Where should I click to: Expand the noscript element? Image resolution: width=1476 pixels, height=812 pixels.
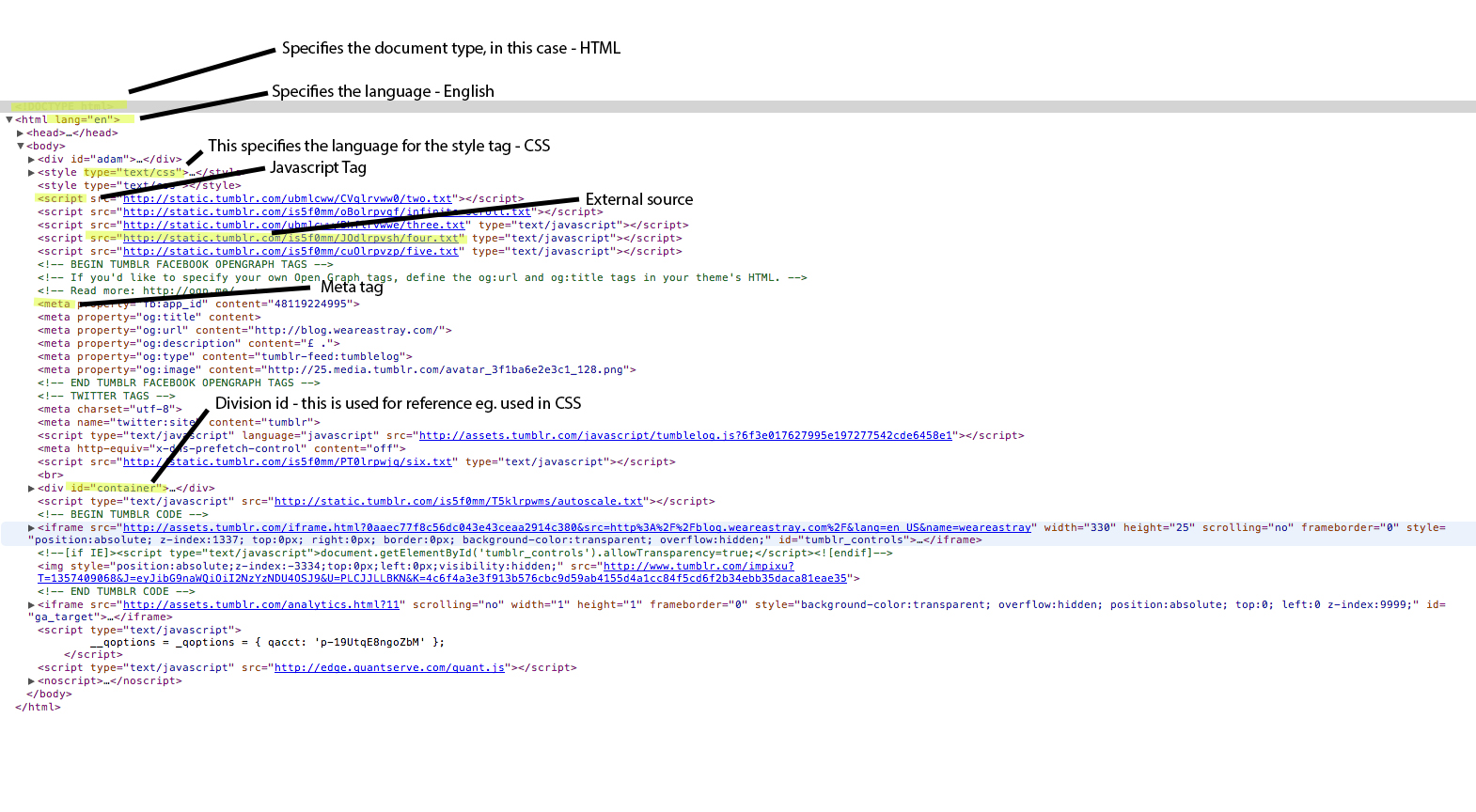pos(32,680)
